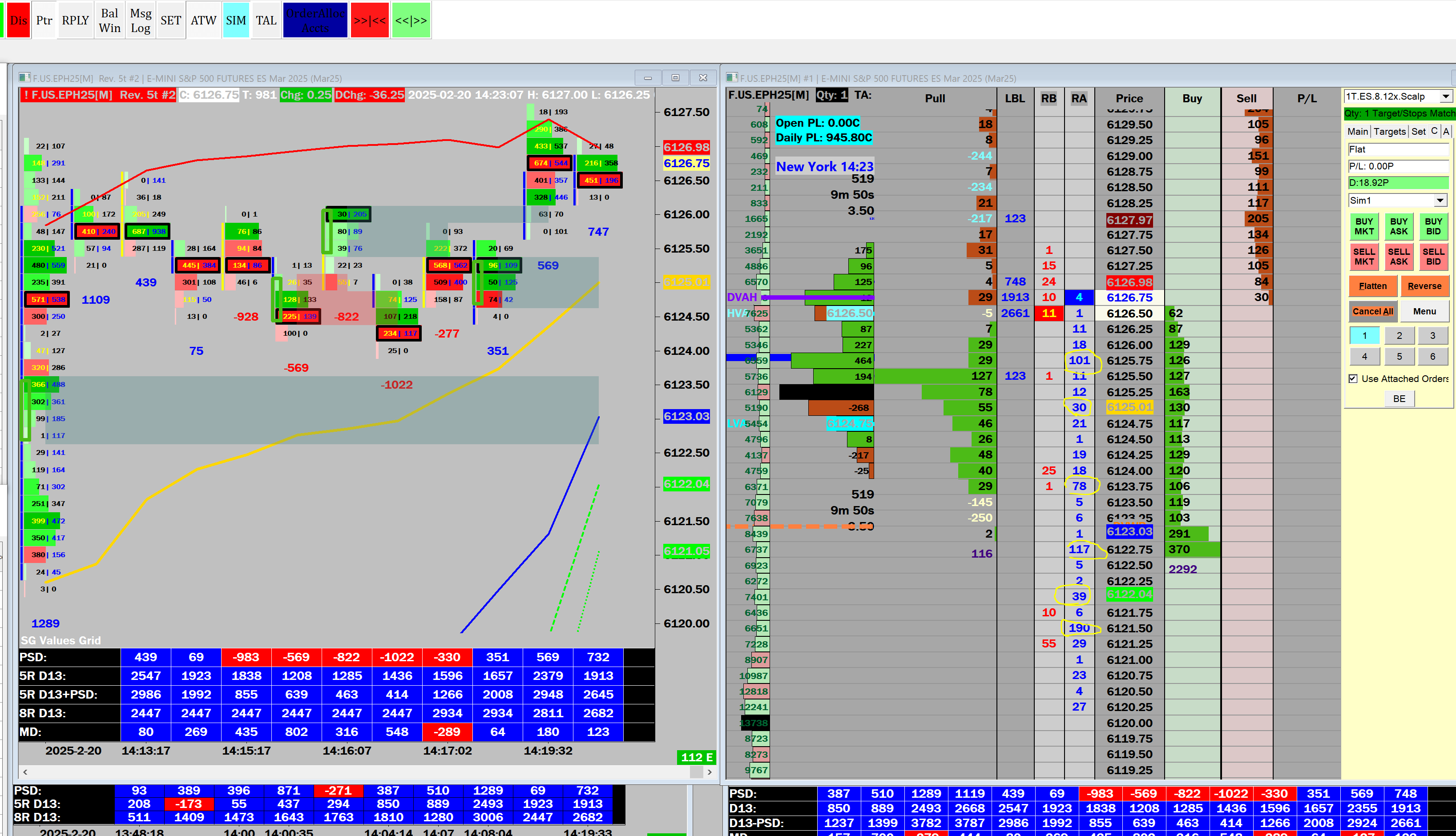
Task: Click the green <<|>> expand toolbar button
Action: [x=411, y=20]
